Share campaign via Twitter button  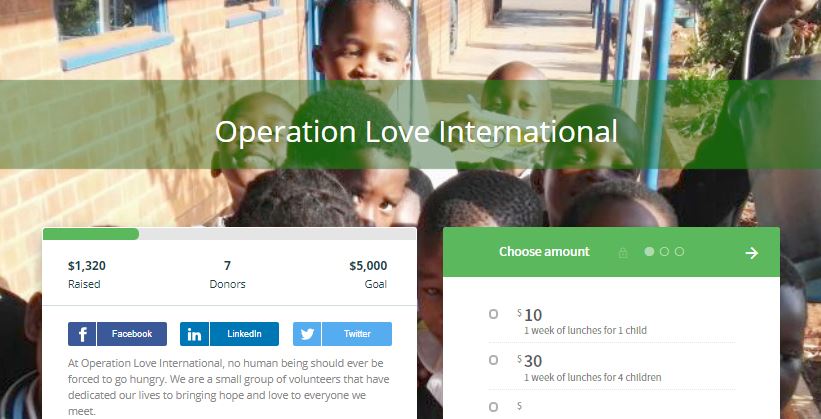tap(342, 334)
